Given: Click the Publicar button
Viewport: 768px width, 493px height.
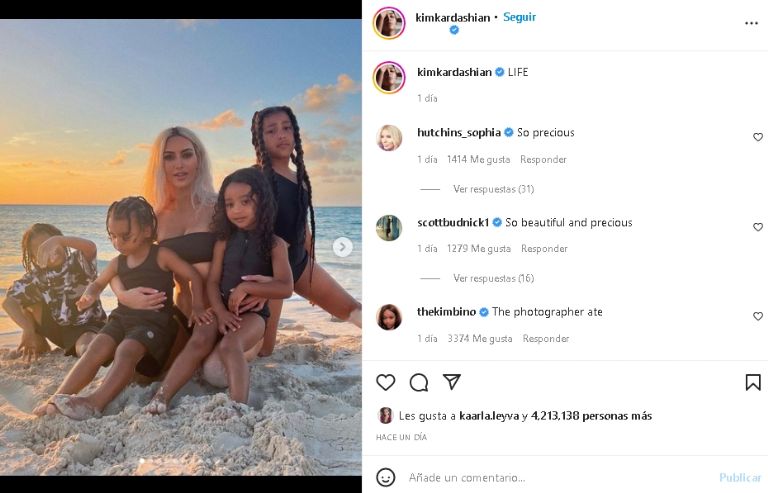Looking at the screenshot, I should 740,477.
